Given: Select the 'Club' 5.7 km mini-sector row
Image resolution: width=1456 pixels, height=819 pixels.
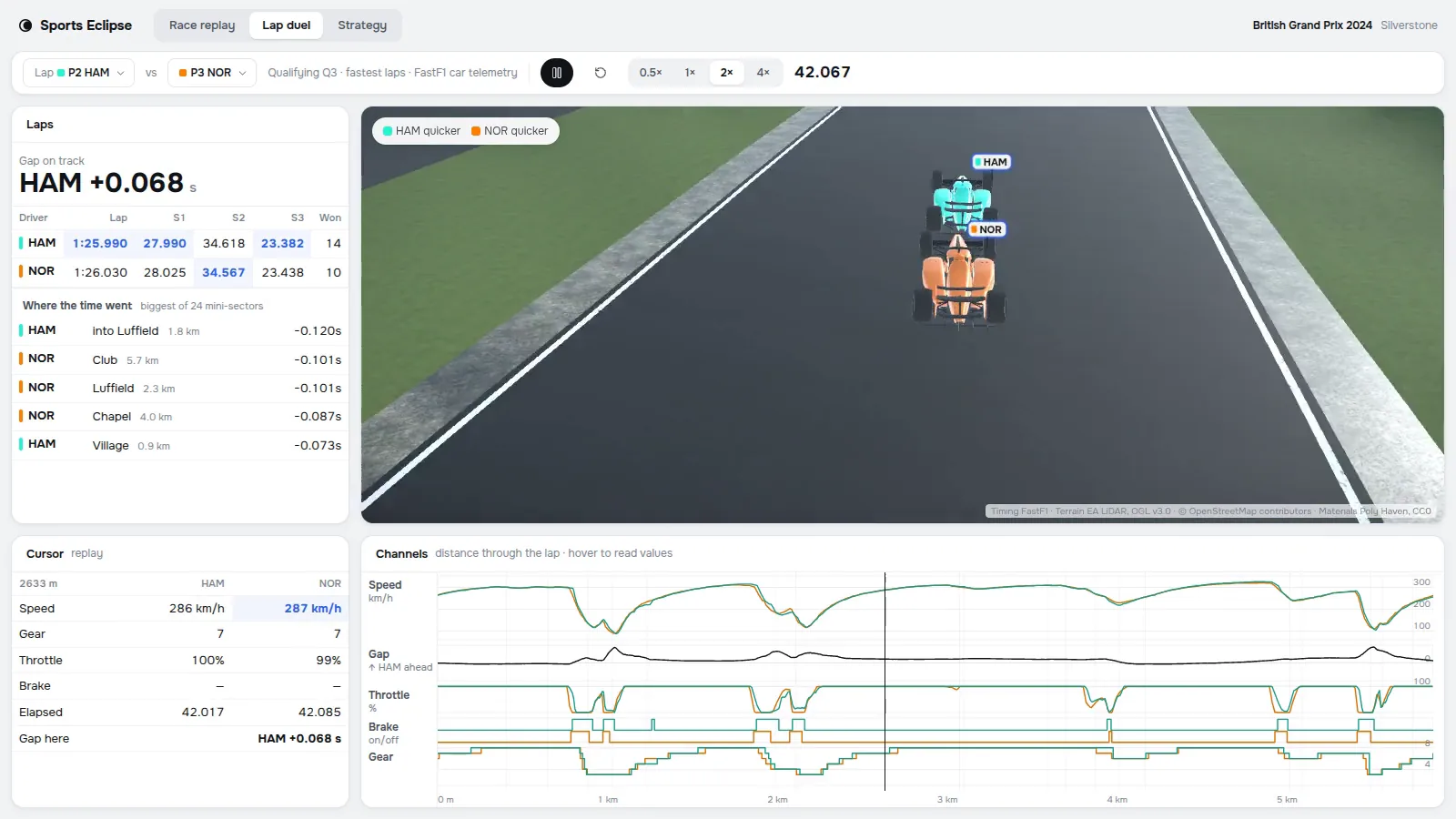Looking at the screenshot, I should pos(180,359).
